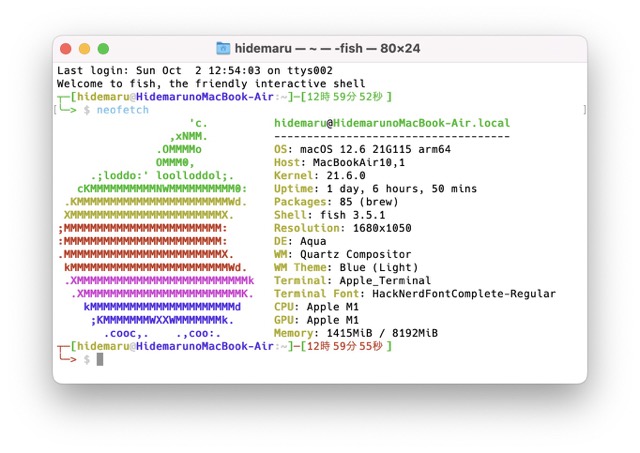Screen dimensions: 640x453
Task: Click the second prompt timestamp '12時 59分 55秒'
Action: (x=344, y=346)
